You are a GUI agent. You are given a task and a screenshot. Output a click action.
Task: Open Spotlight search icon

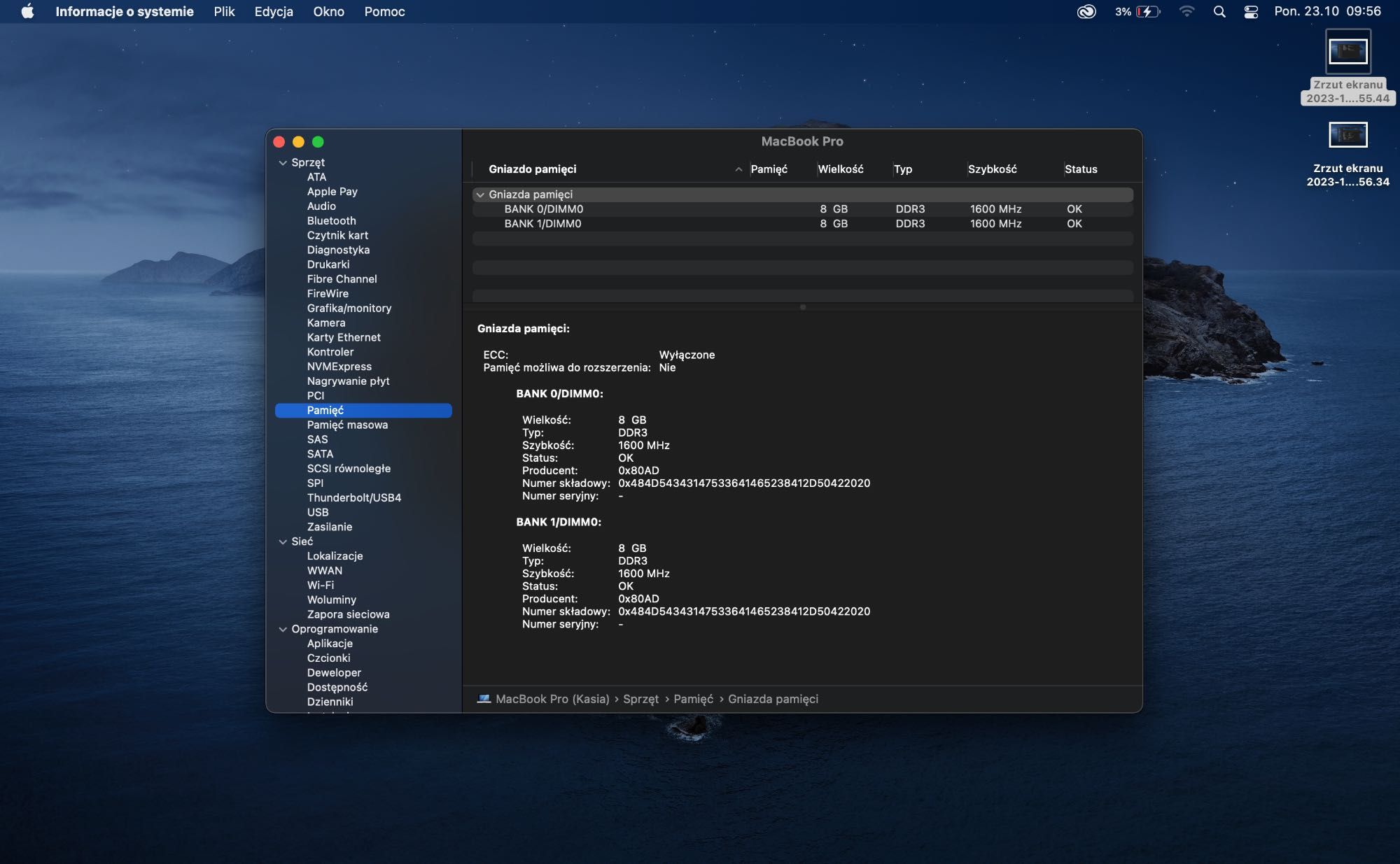tap(1219, 11)
